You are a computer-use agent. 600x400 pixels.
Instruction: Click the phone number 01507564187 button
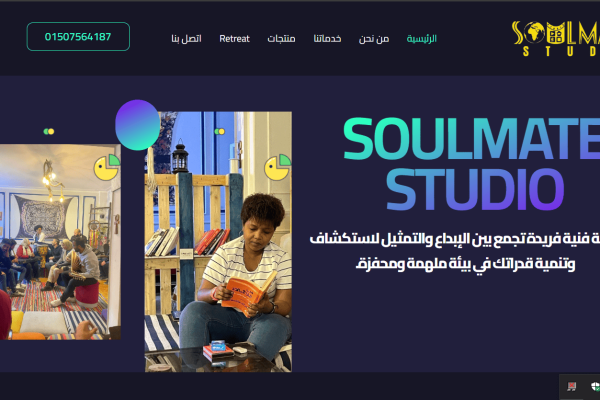78,36
